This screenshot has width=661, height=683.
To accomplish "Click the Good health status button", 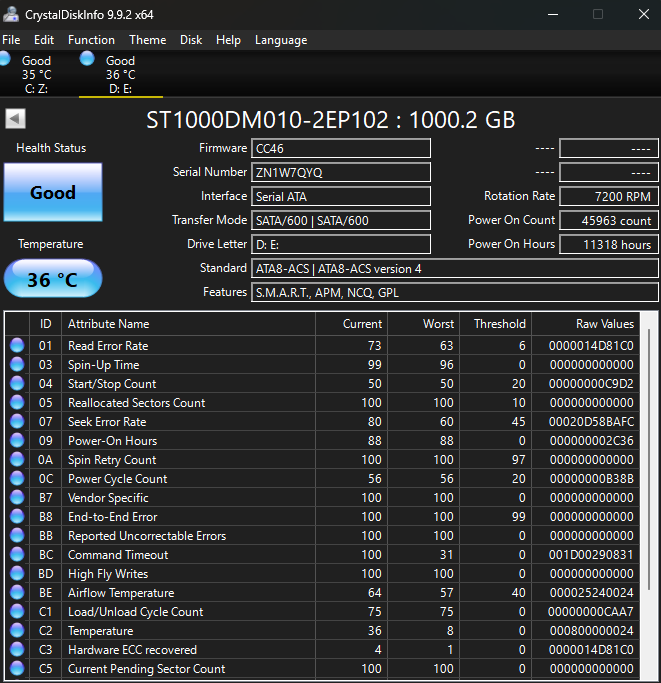I will [x=53, y=192].
